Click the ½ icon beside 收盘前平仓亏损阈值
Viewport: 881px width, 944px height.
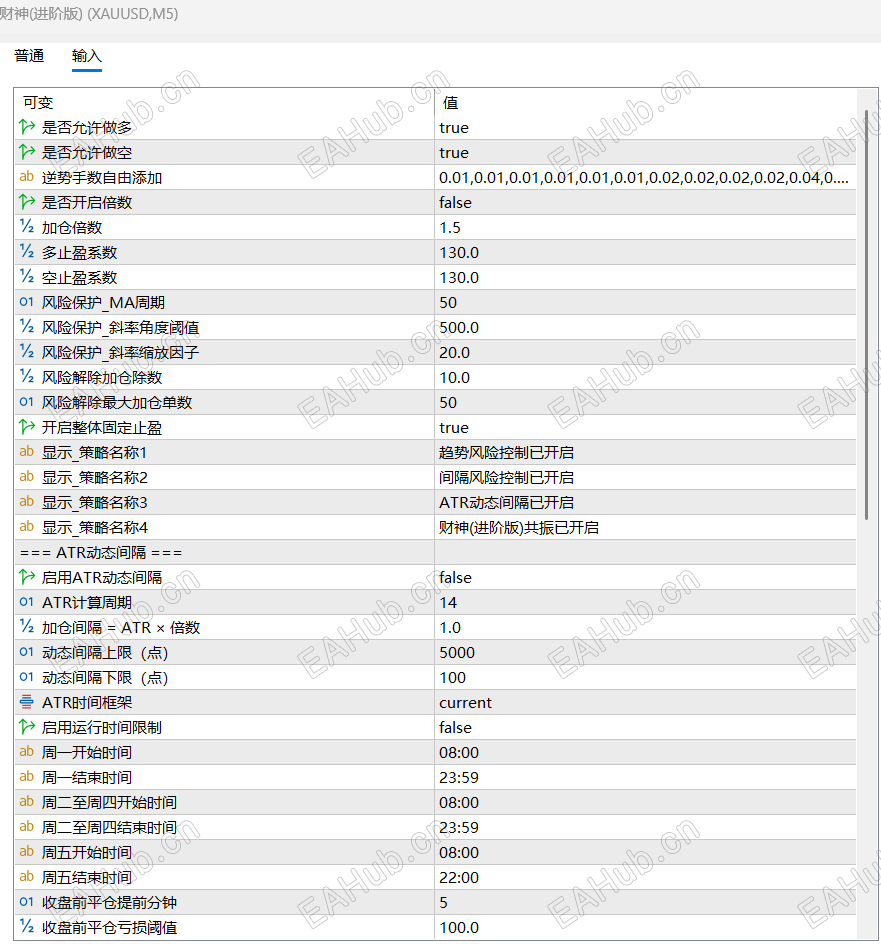[x=26, y=927]
